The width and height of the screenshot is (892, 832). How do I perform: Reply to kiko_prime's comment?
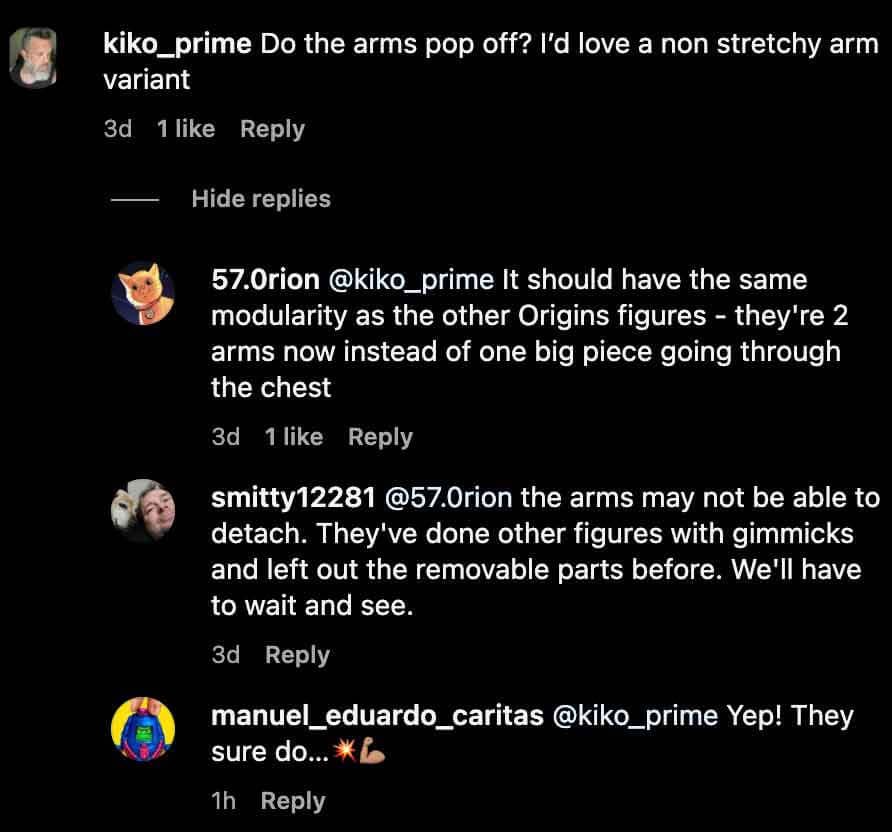coord(271,128)
